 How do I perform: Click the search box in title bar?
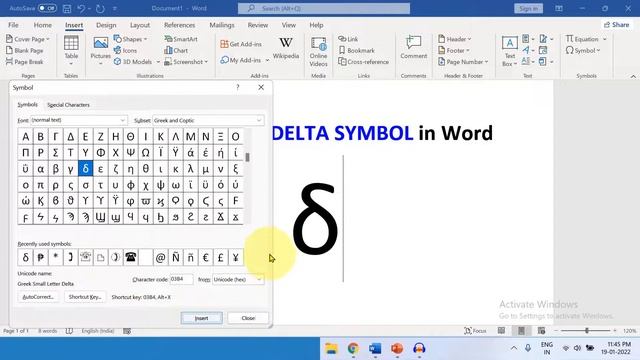[x=324, y=8]
